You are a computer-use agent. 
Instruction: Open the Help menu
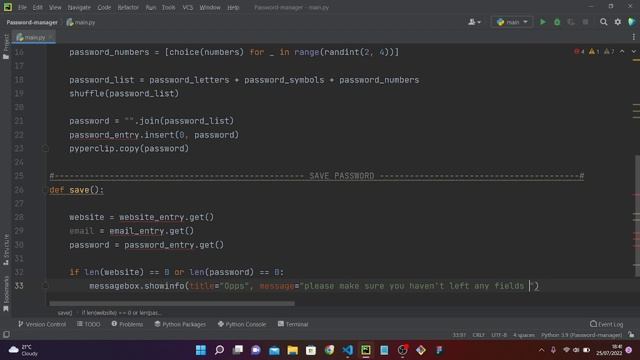[233, 7]
